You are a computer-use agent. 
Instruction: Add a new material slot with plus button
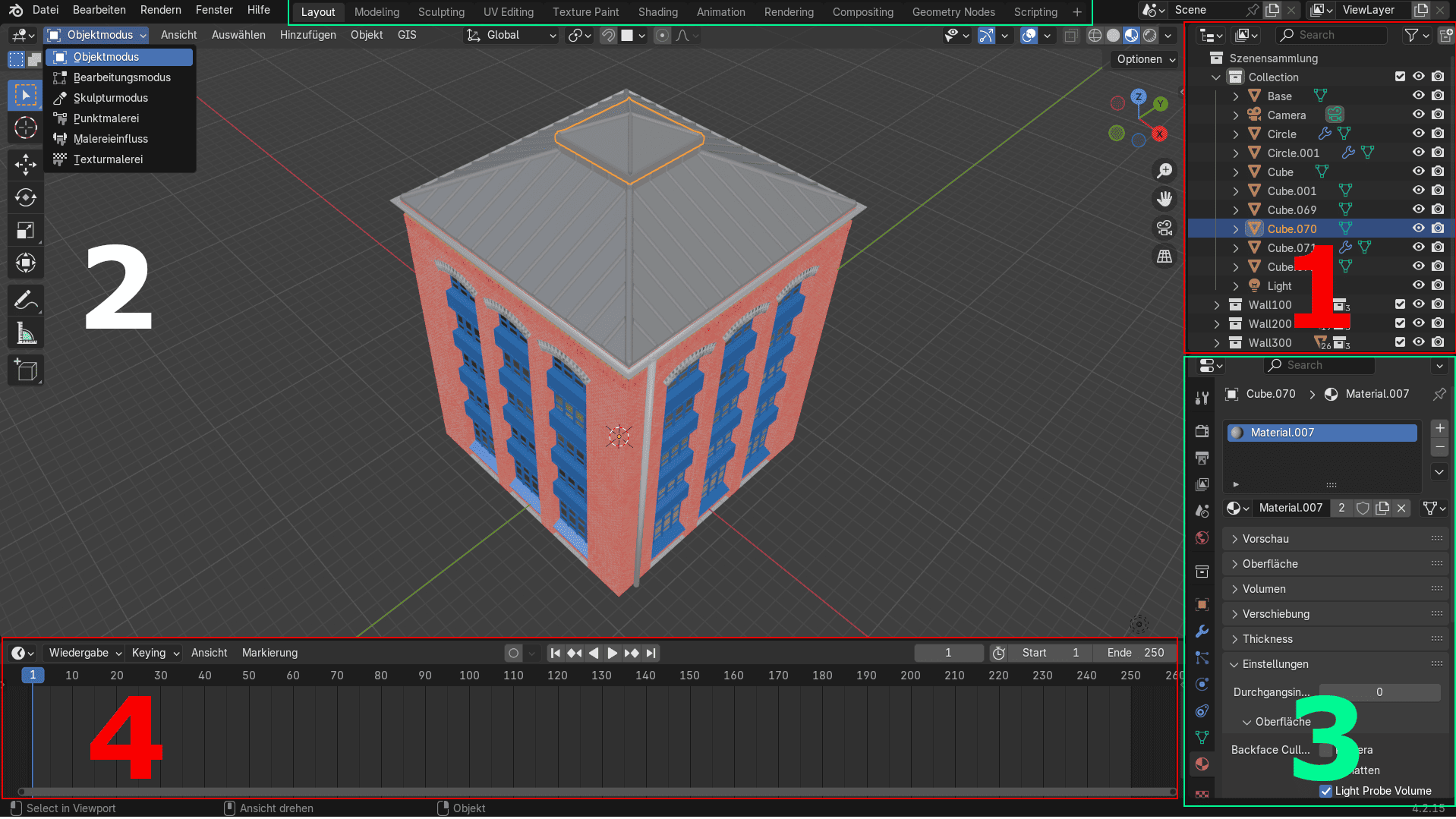1439,427
